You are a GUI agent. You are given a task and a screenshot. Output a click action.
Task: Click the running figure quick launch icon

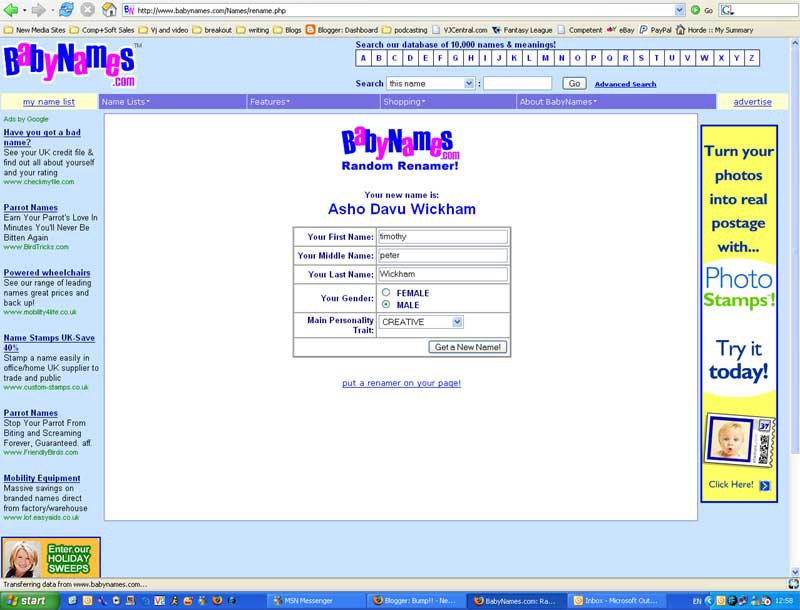[174, 600]
